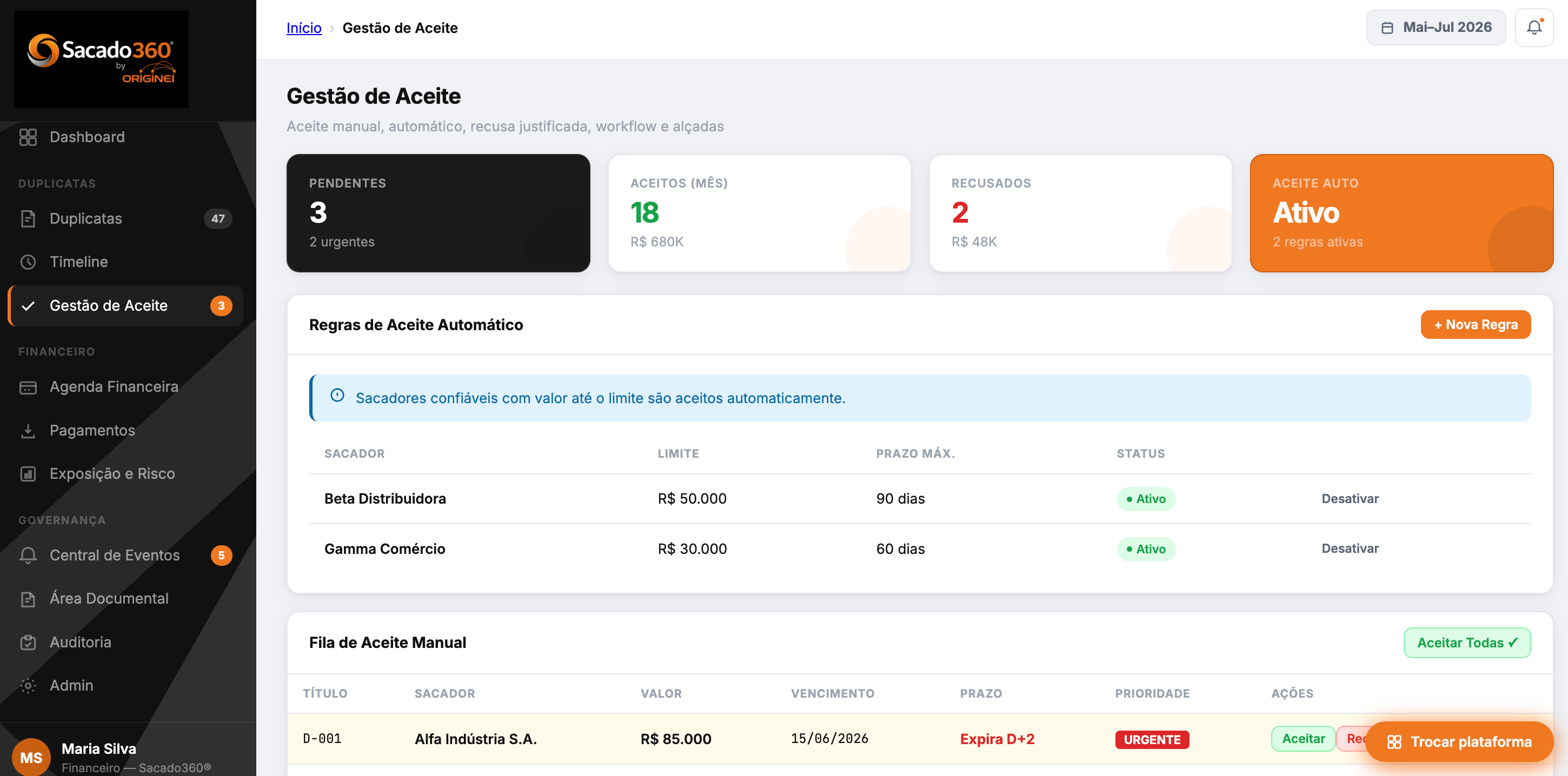Click the Pagamentos download icon

28,431
